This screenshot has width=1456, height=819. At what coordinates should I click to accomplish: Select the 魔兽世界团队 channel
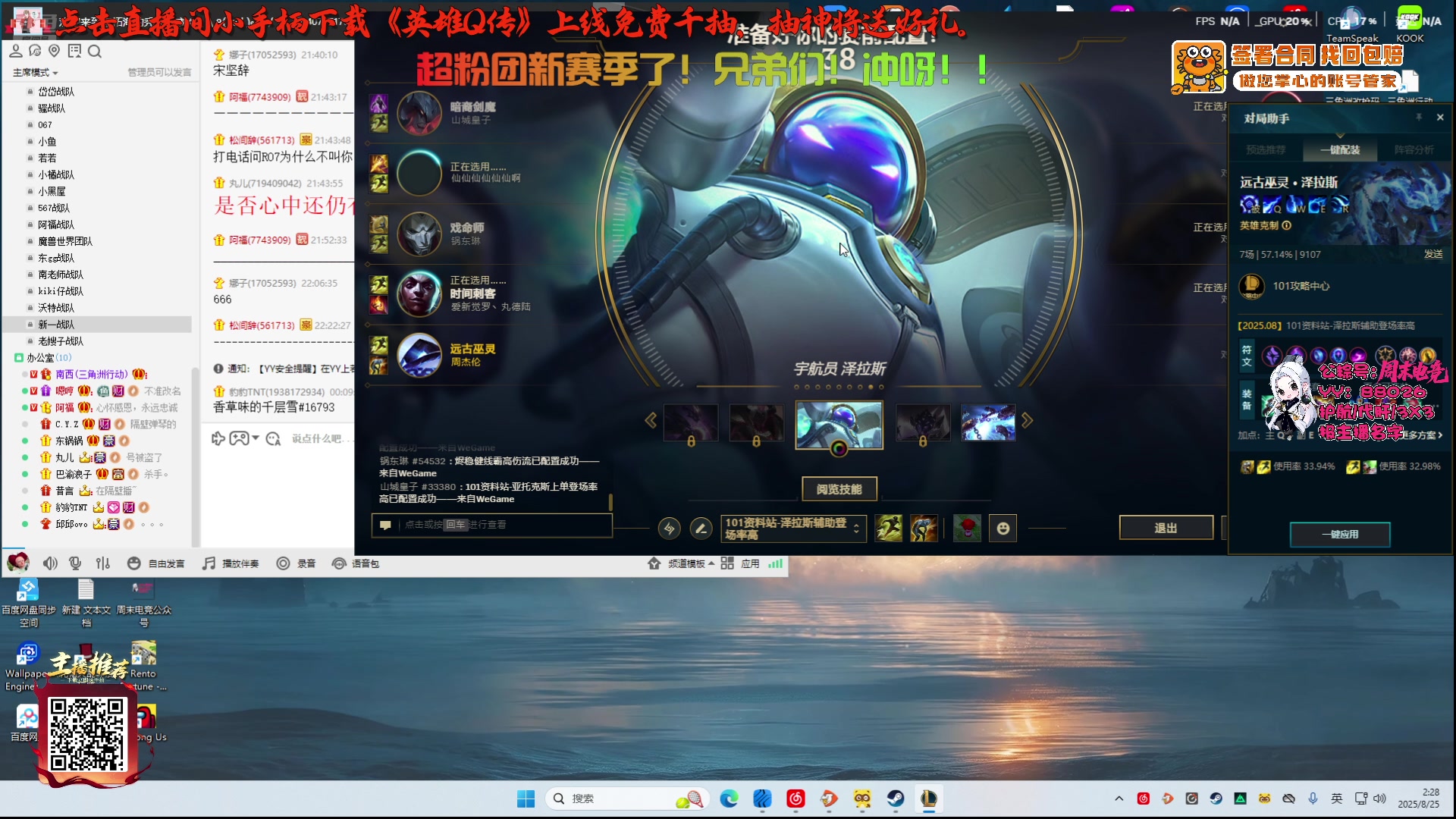(x=65, y=241)
